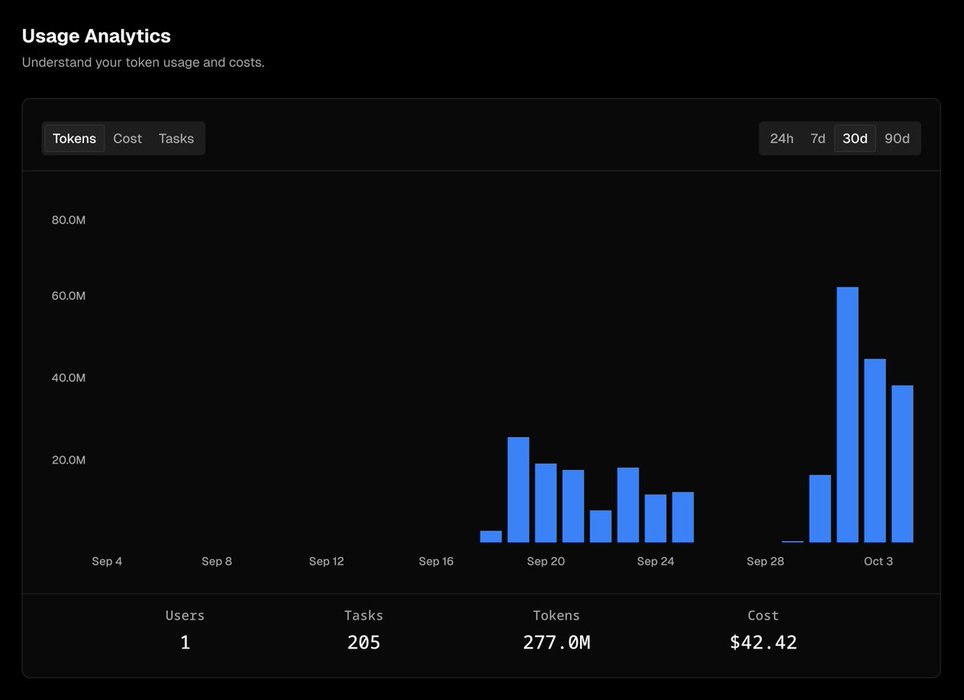Select the Tokens tab
Viewport: 964px width, 700px height.
(74, 139)
